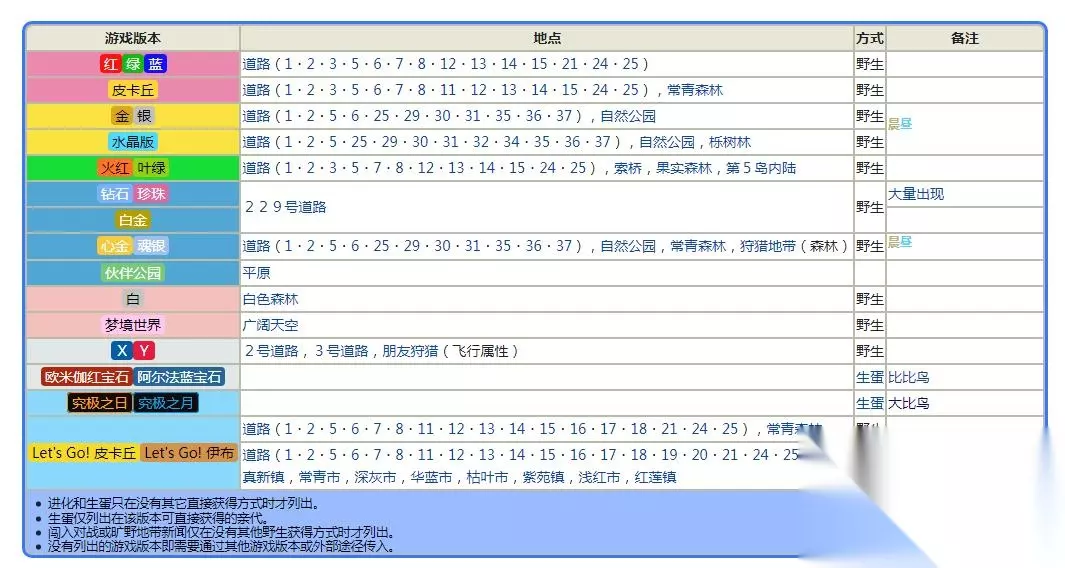Open the 华蓝市 city link
Image resolution: width=1065 pixels, height=568 pixels.
[431, 477]
